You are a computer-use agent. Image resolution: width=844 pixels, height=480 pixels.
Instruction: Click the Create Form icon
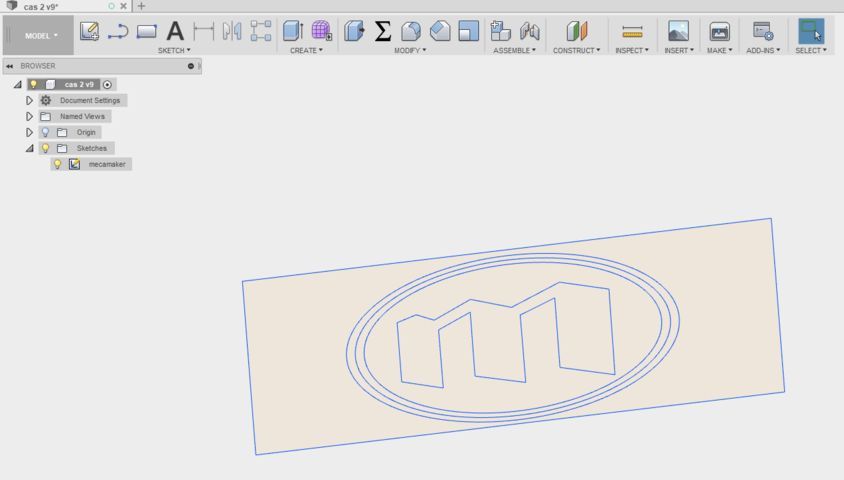[321, 31]
